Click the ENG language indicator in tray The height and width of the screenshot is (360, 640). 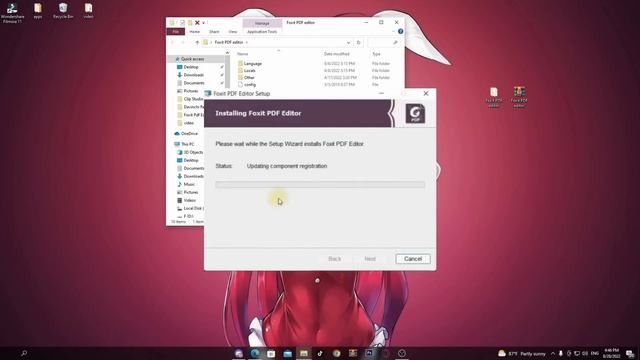click(x=595, y=353)
